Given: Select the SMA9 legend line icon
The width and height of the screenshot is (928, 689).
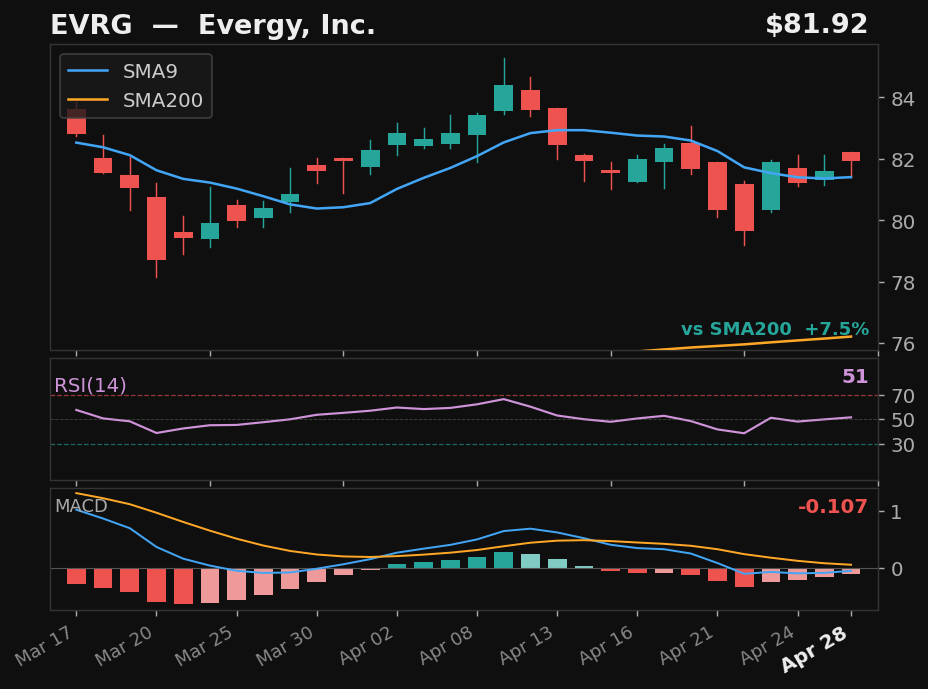Looking at the screenshot, I should pyautogui.click(x=87, y=71).
